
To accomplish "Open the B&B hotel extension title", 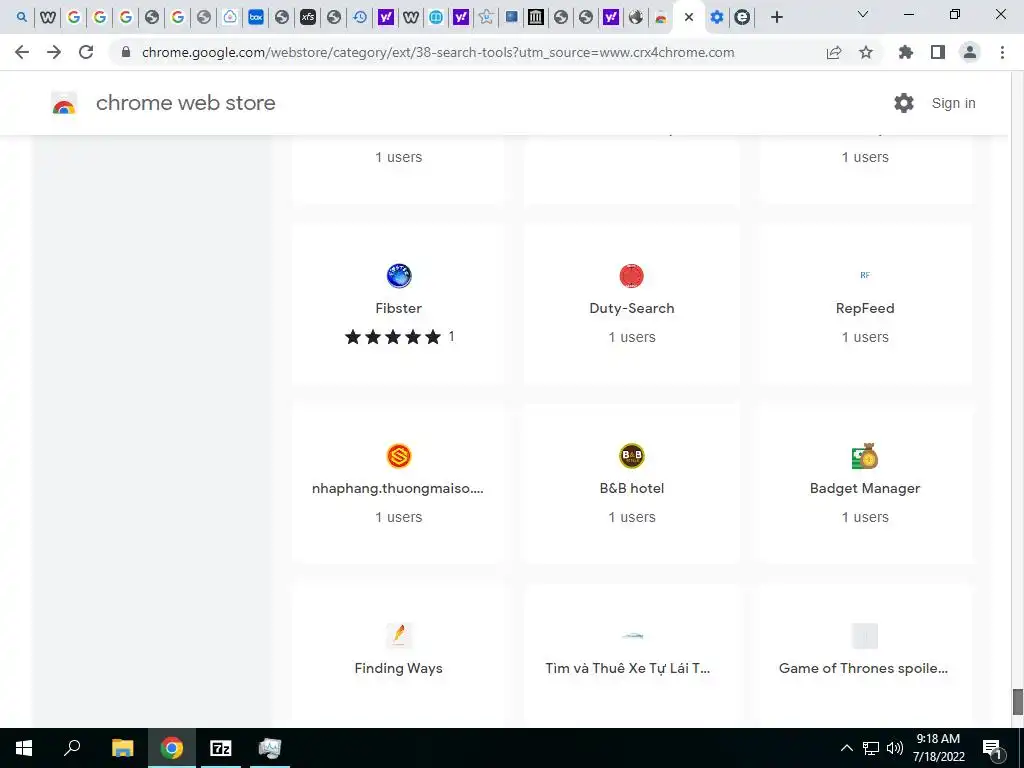I will 632,488.
